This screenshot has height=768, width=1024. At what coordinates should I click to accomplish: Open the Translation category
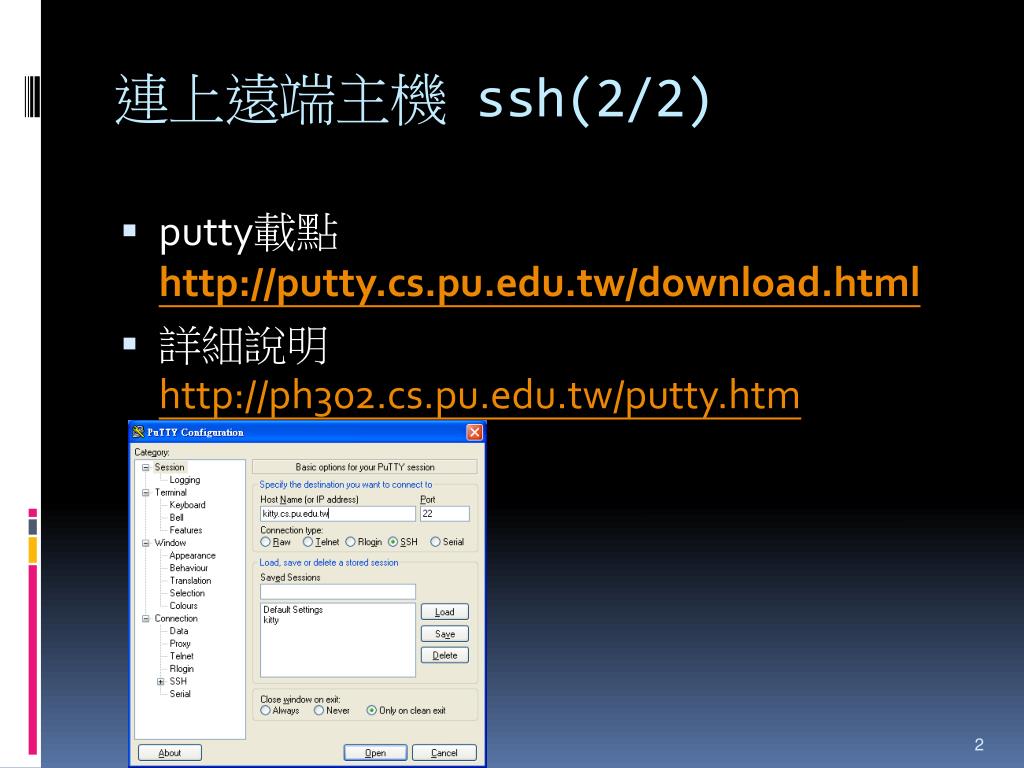(x=190, y=581)
